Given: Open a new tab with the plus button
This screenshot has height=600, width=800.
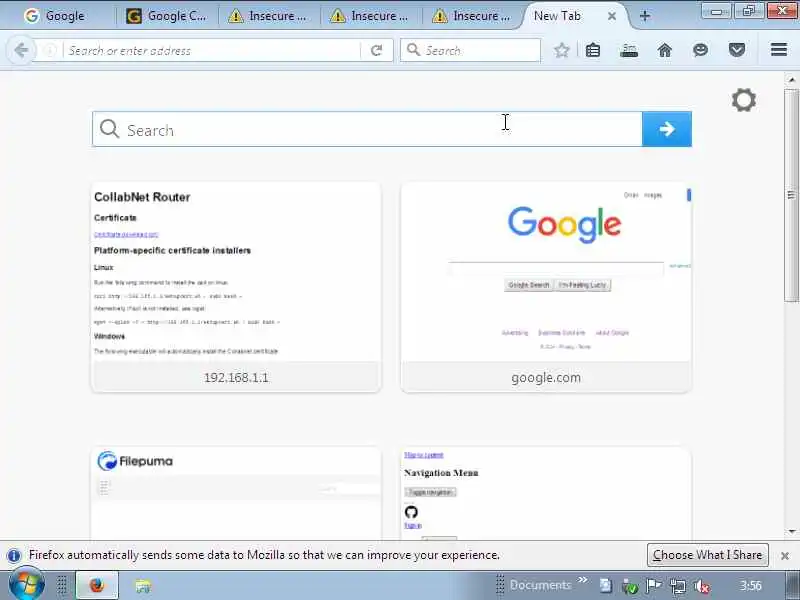Looking at the screenshot, I should (x=644, y=16).
